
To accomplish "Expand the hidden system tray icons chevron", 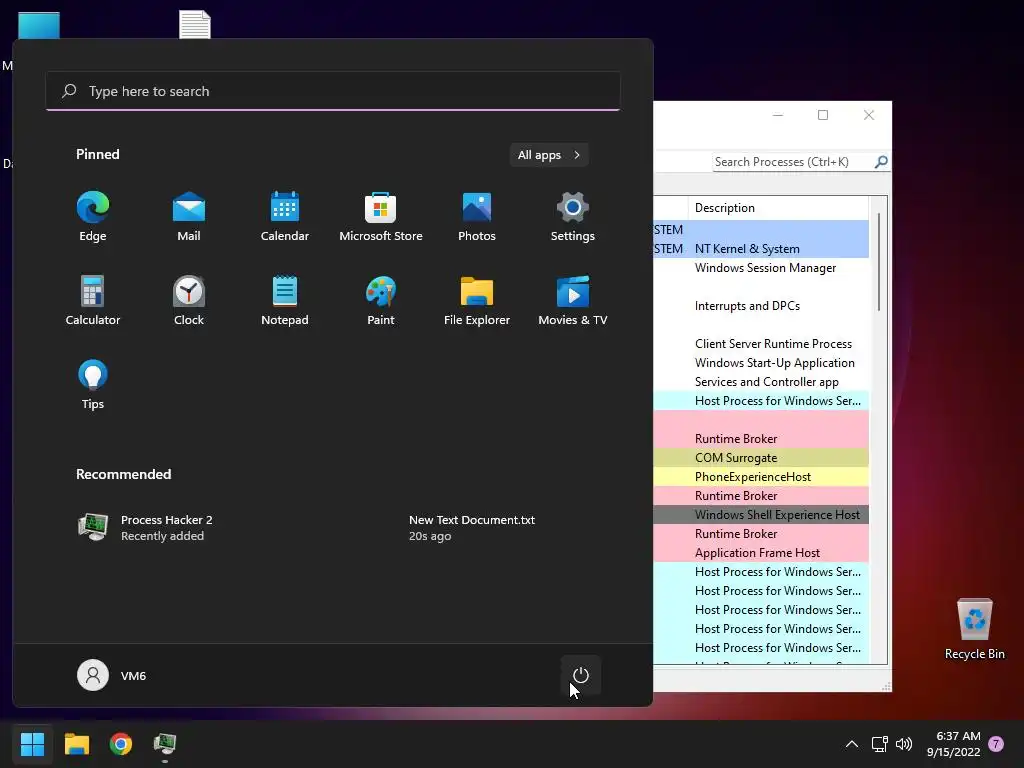I will pos(852,744).
